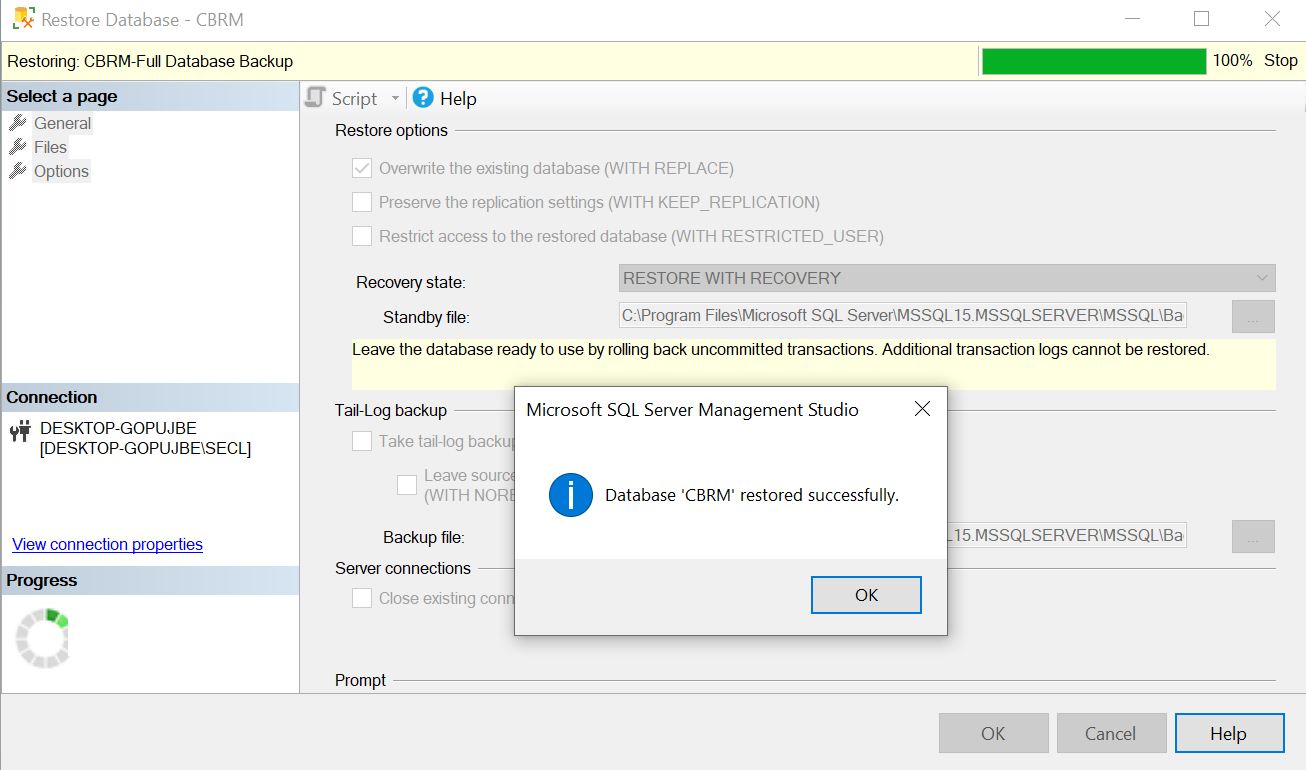The image size is (1306, 770).
Task: Expand the Script dropdown arrow
Action: coord(395,98)
